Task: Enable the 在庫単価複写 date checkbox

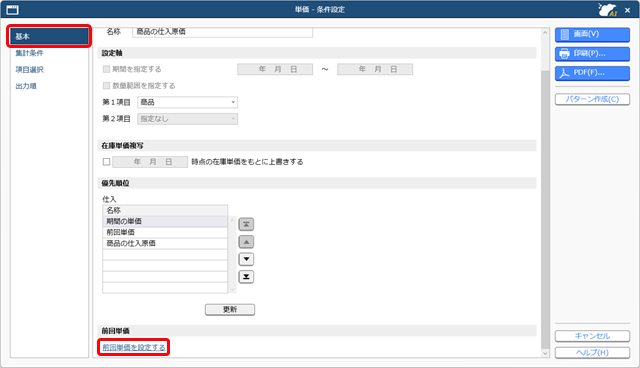Action: 107,162
